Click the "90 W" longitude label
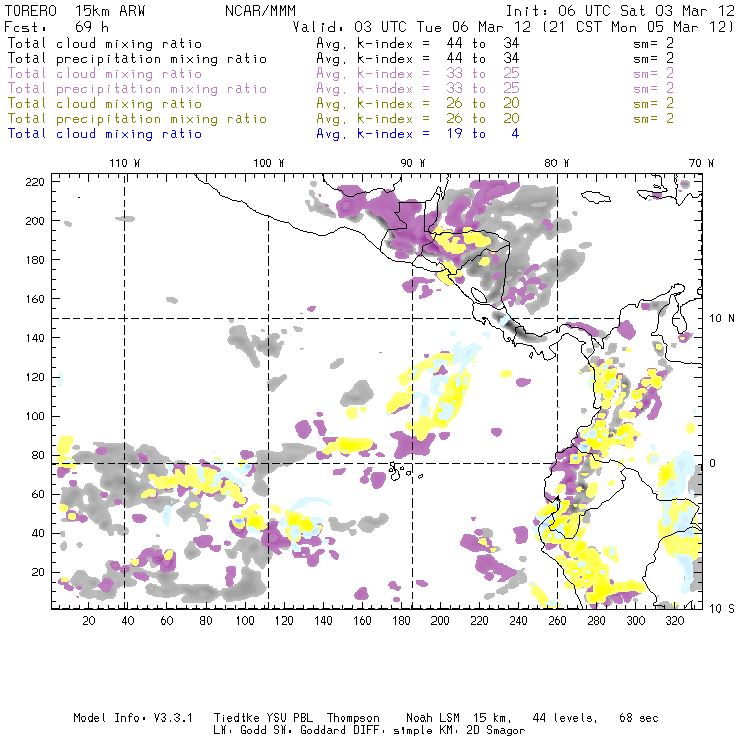740x740 pixels. click(x=413, y=163)
